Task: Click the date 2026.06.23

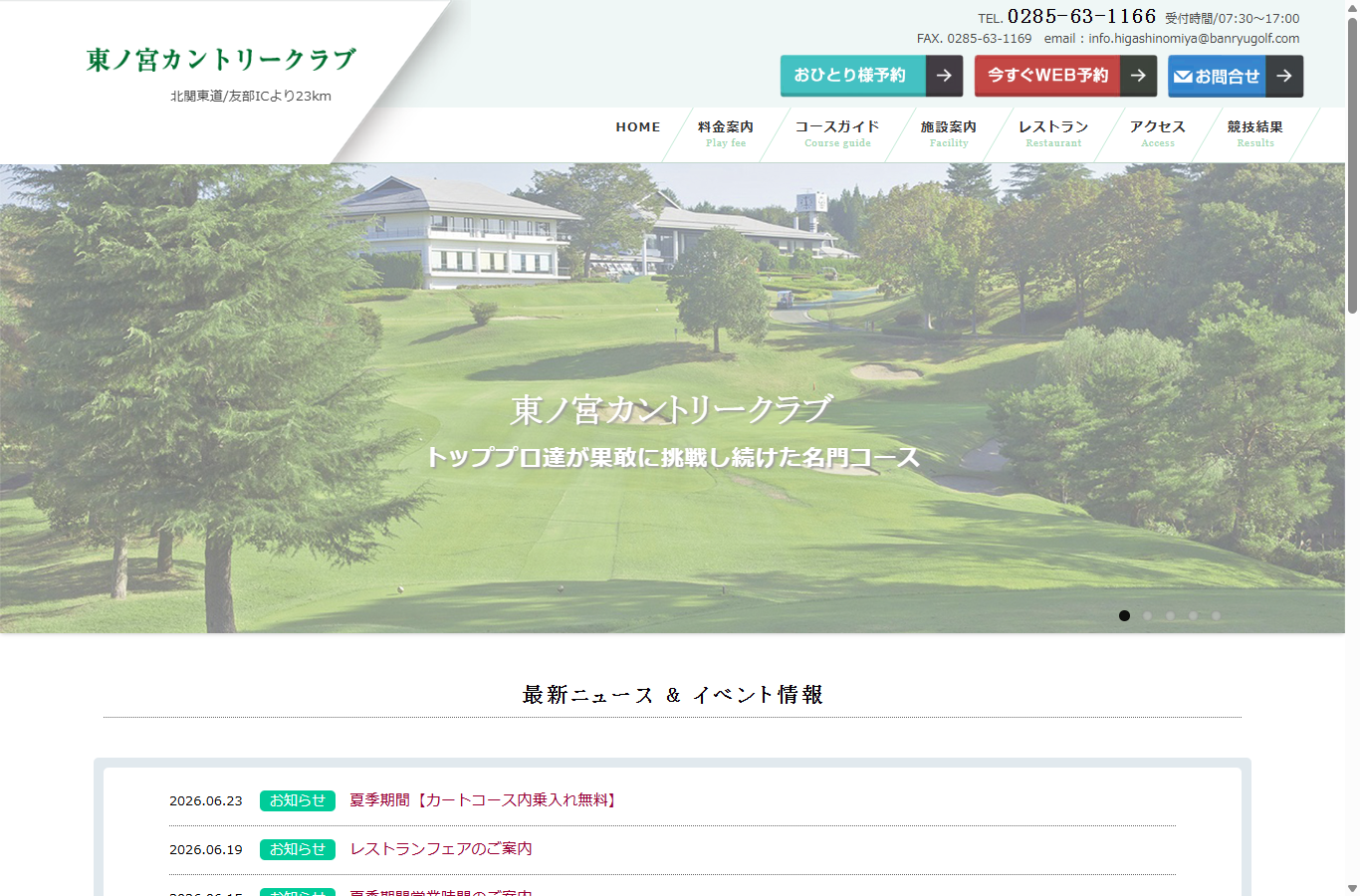Action: coord(206,800)
